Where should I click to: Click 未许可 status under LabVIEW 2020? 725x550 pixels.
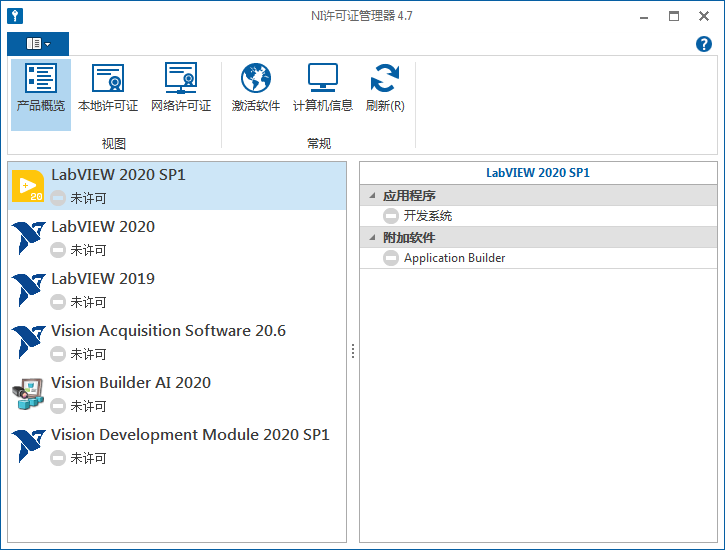click(88, 250)
